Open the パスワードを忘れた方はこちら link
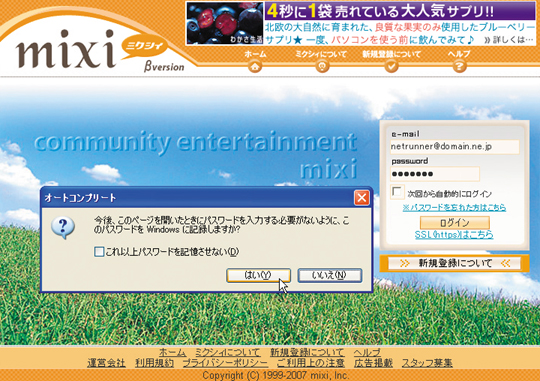Screen dimensions: 540x381 pyautogui.click(x=454, y=207)
